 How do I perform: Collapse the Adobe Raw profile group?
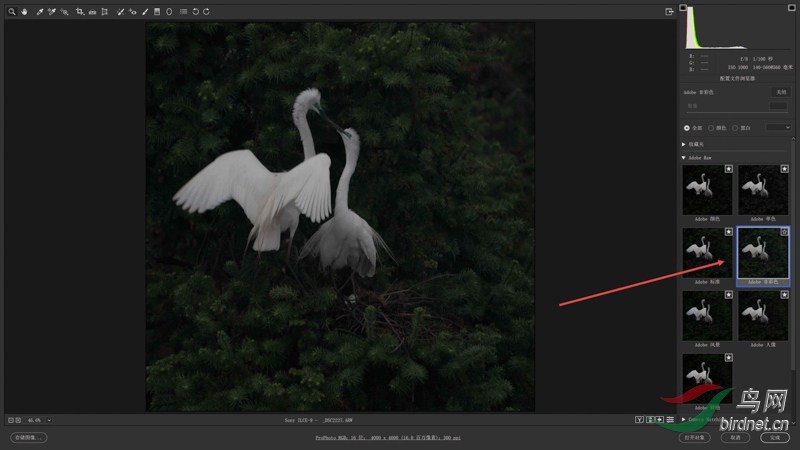click(x=684, y=158)
